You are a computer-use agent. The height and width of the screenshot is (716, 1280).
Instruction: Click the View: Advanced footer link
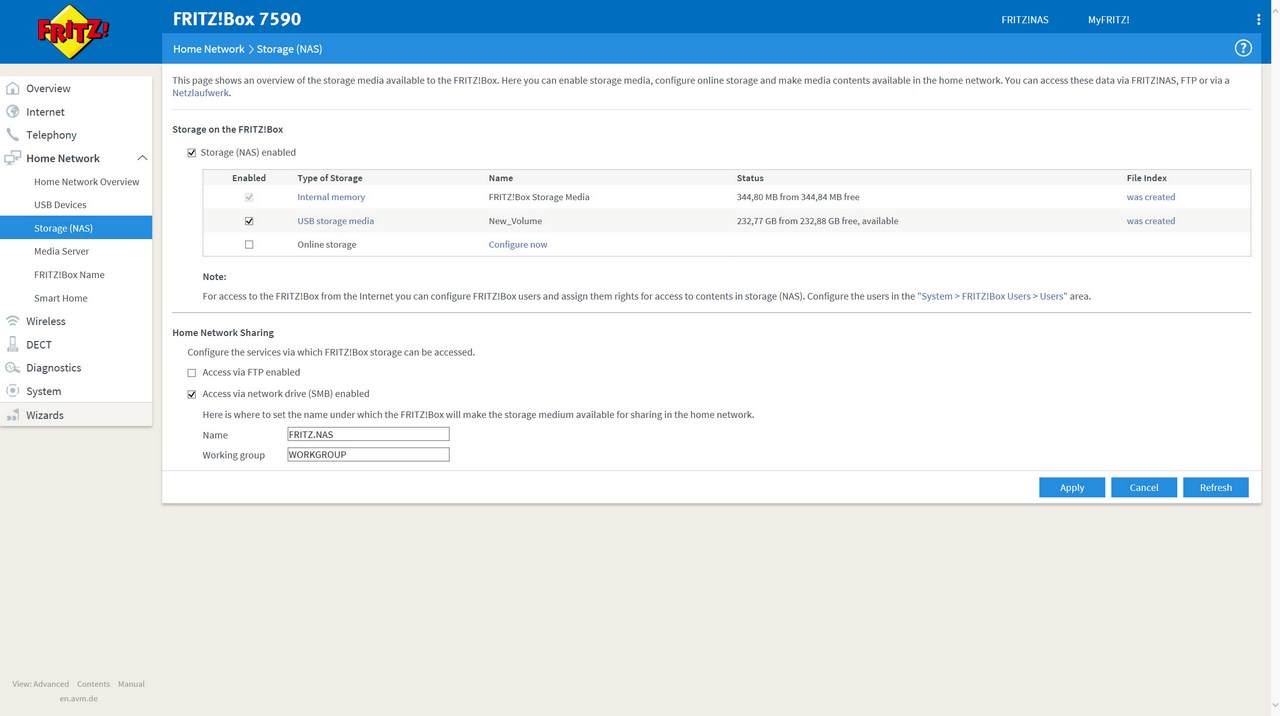[x=41, y=684]
